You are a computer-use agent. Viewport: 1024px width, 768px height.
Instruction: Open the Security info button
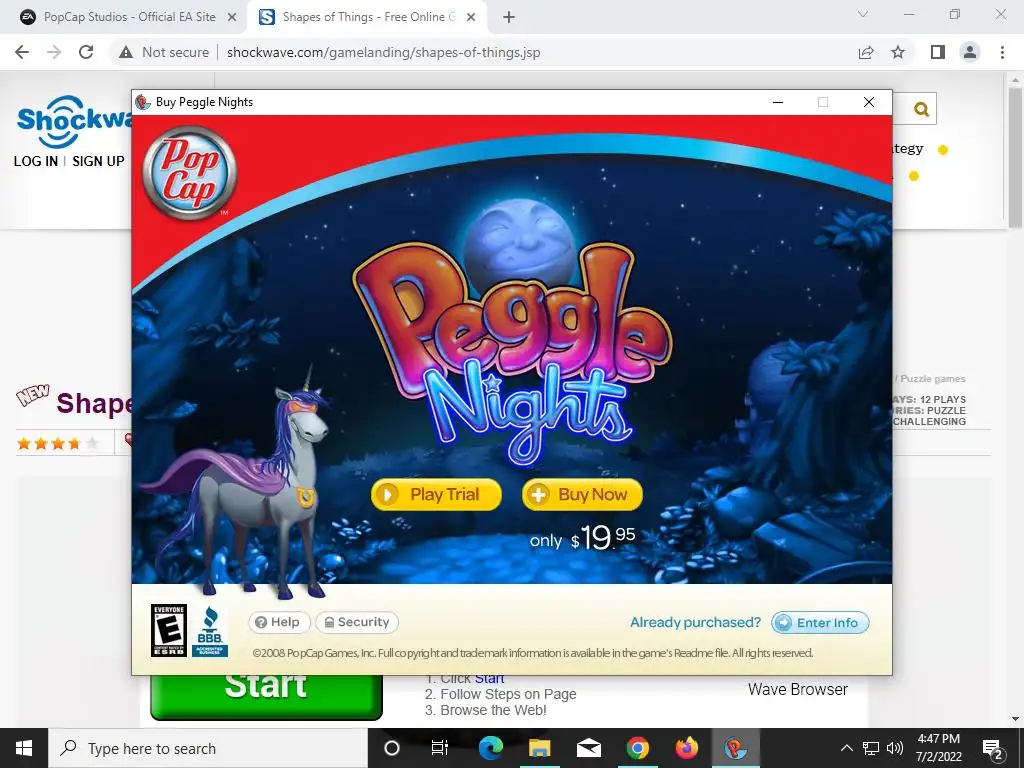tap(357, 622)
